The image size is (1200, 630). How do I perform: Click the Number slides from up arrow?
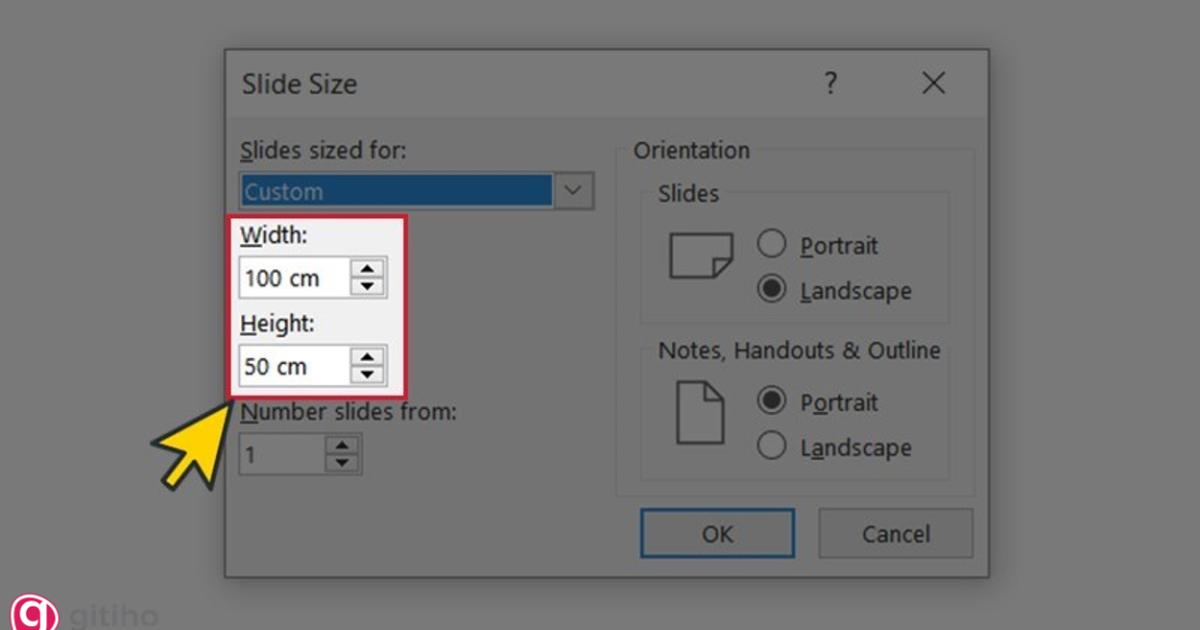tap(340, 445)
